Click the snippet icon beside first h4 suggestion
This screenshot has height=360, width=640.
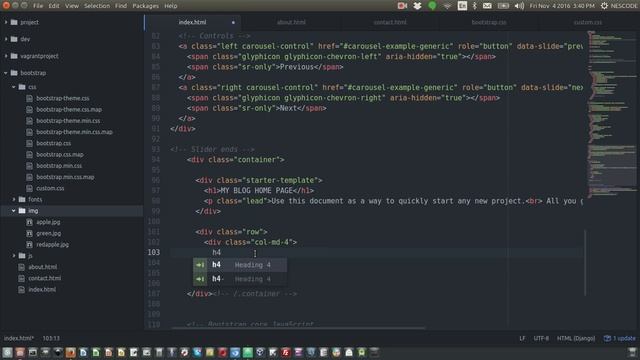coord(200,265)
